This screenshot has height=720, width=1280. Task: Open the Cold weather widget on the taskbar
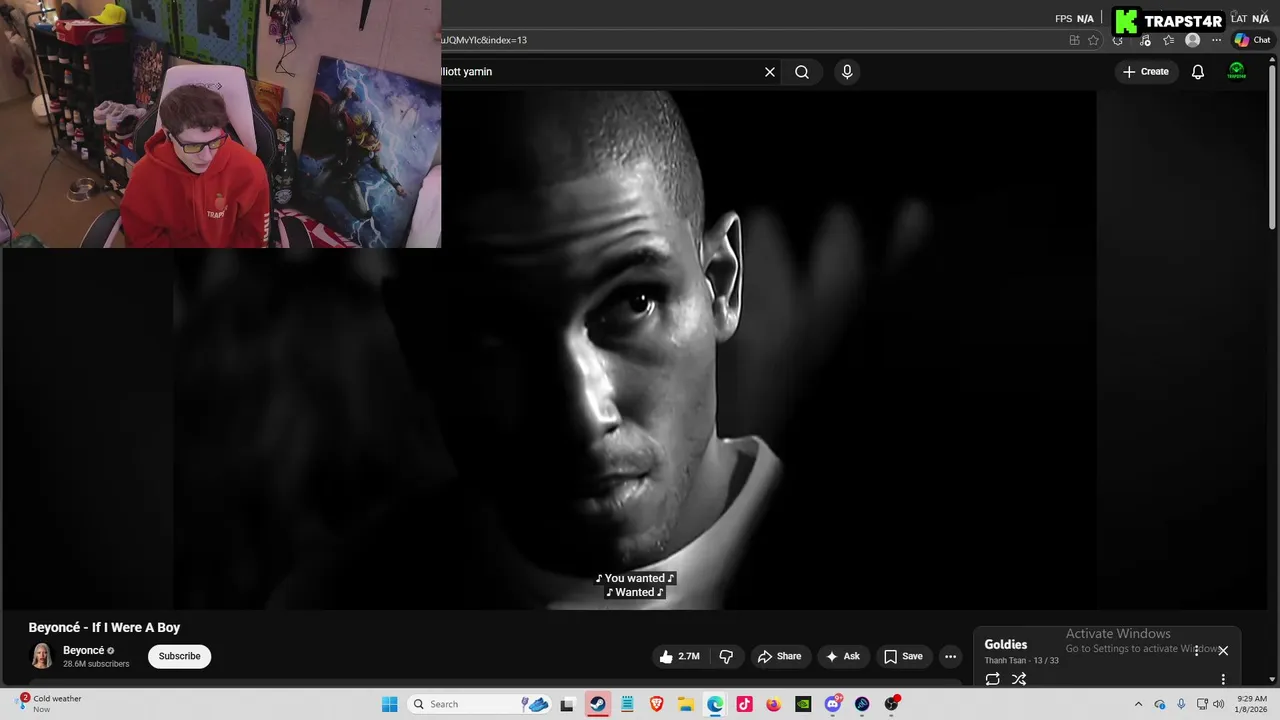(x=50, y=704)
